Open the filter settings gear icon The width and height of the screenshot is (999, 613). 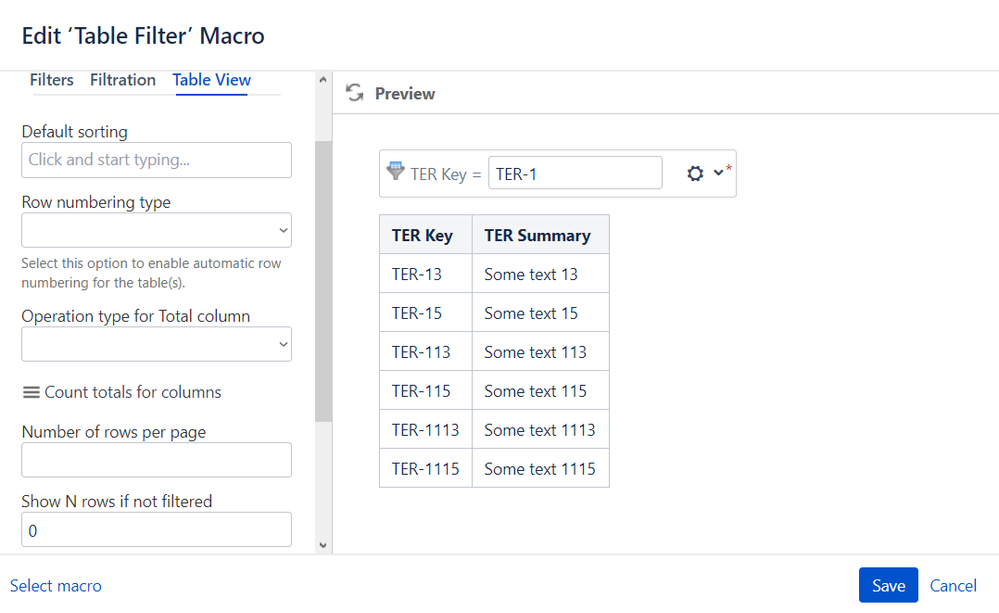pyautogui.click(x=695, y=173)
